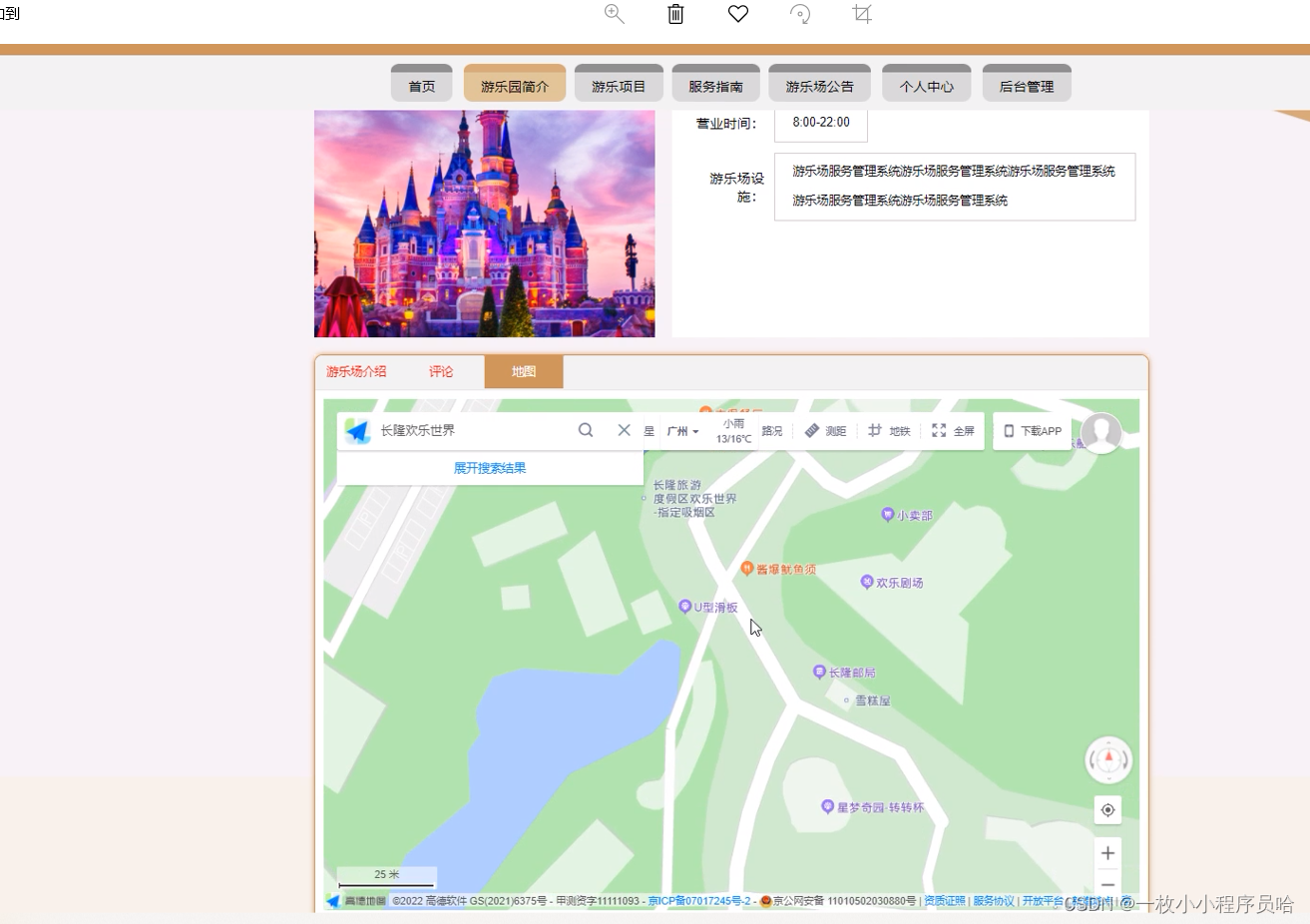Click the locate-me target icon

(x=1107, y=810)
